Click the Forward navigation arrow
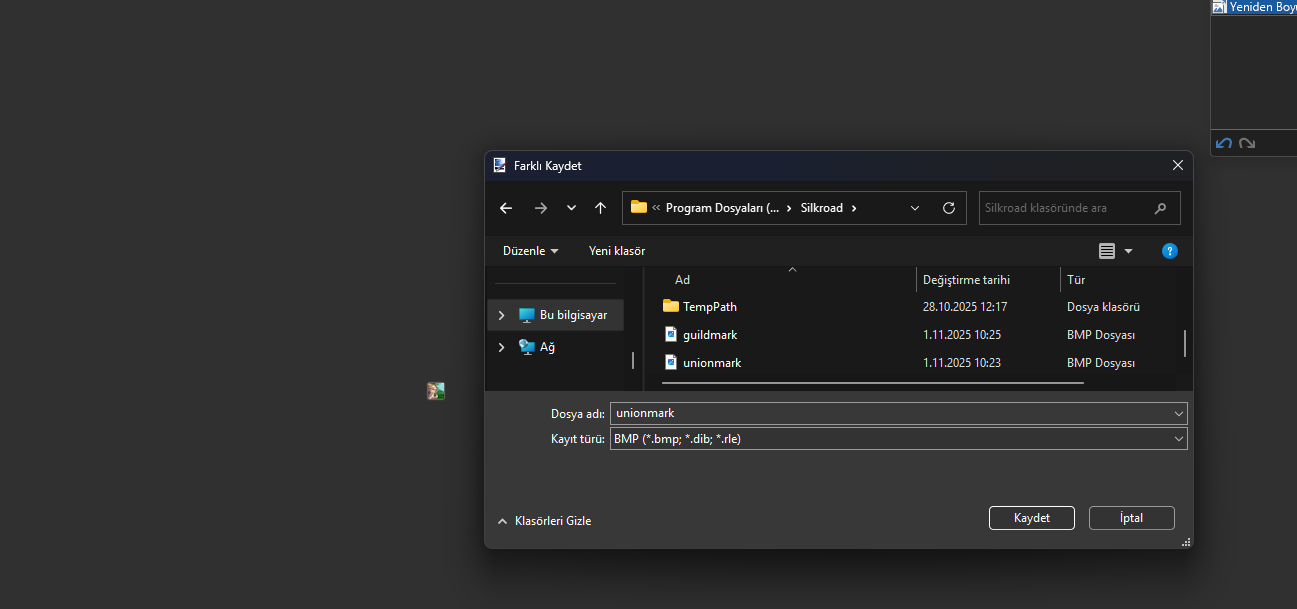Viewport: 1297px width, 609px height. click(541, 208)
